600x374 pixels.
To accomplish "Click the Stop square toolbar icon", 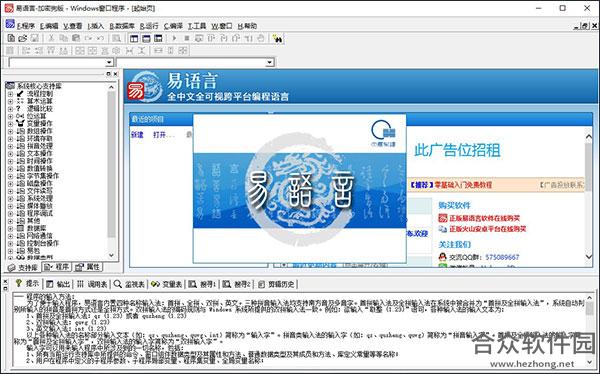I will pos(187,38).
